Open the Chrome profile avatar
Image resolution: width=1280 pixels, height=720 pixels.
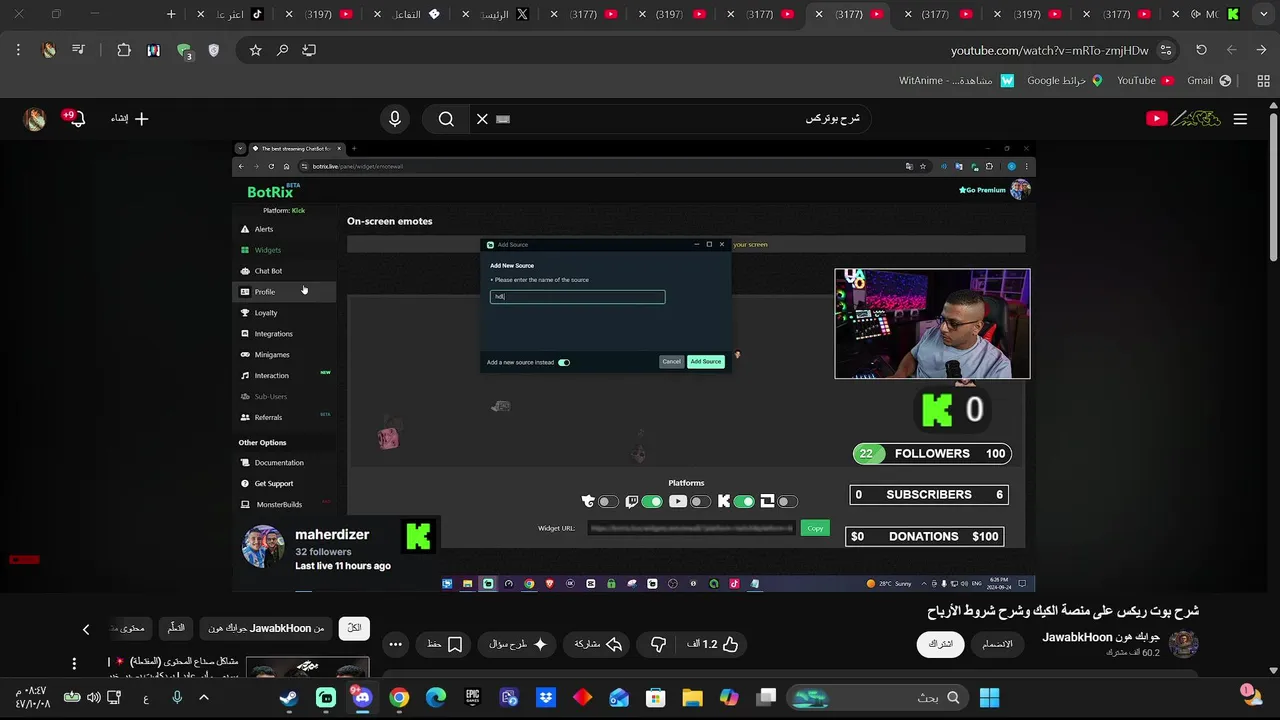[x=49, y=50]
